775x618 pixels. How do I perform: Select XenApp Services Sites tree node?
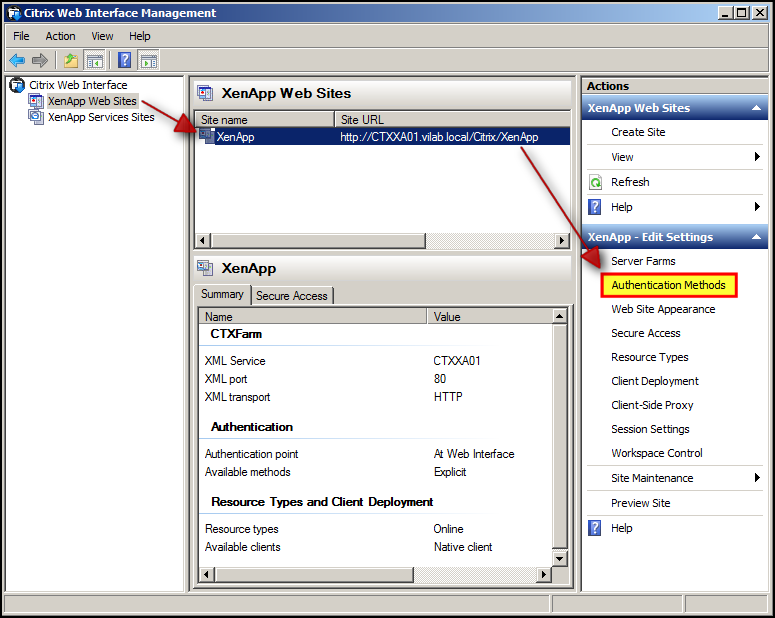pyautogui.click(x=101, y=117)
